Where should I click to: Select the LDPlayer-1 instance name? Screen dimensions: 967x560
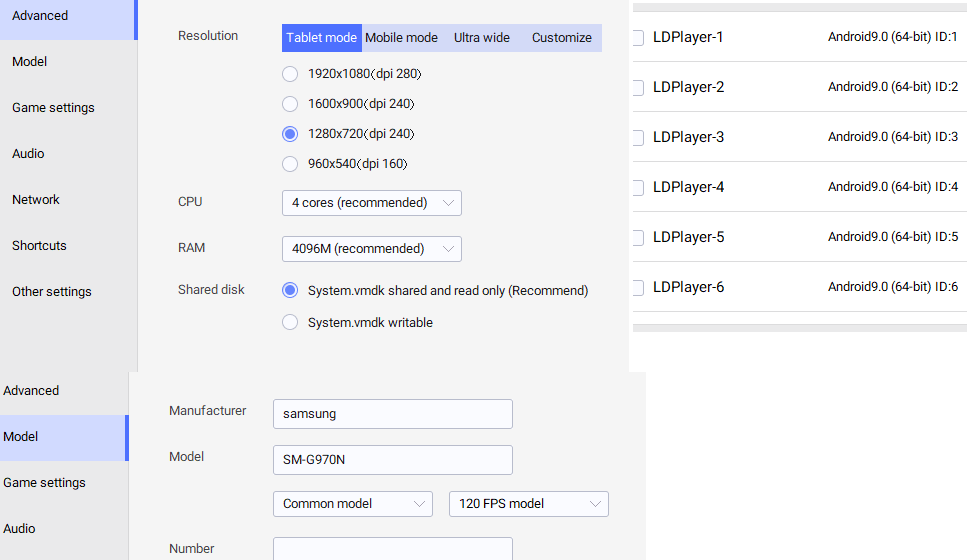click(x=688, y=37)
